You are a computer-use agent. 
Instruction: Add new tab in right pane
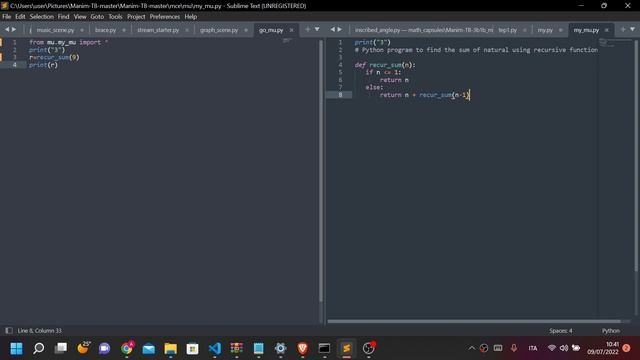point(623,29)
